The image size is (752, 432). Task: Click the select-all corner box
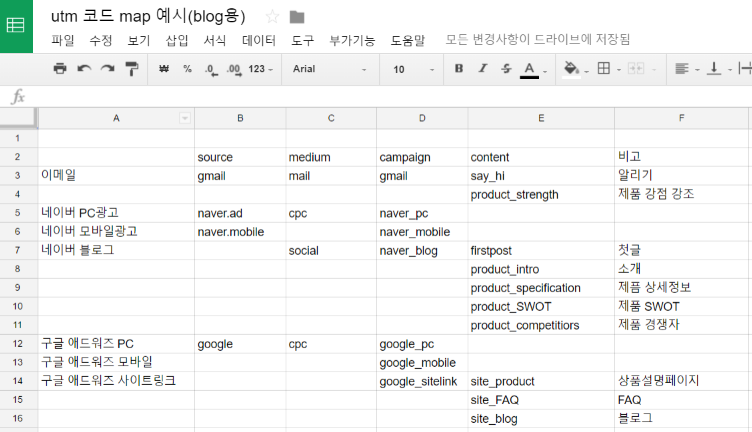pyautogui.click(x=18, y=118)
